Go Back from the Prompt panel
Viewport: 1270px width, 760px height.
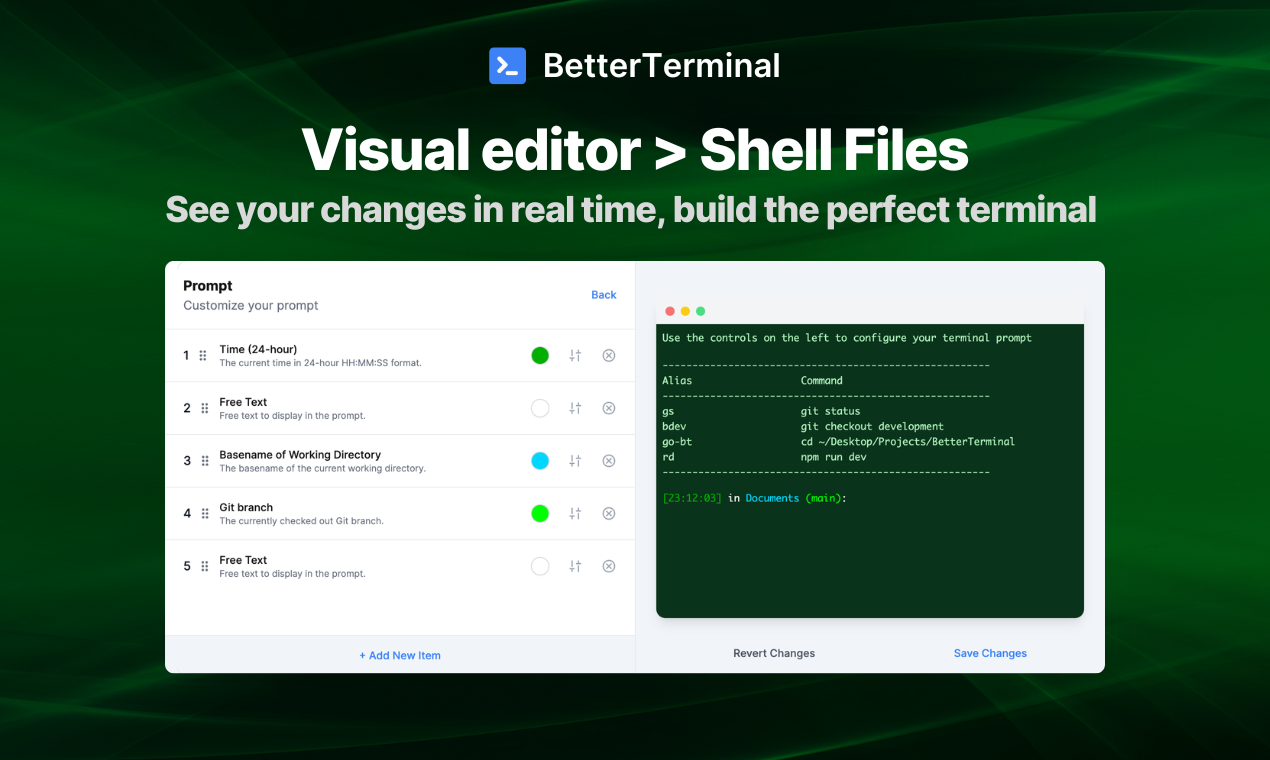tap(604, 295)
